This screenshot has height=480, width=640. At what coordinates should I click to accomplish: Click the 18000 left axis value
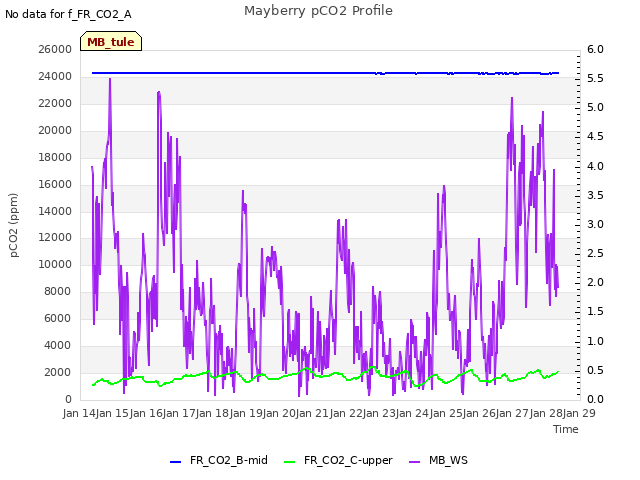pos(55,157)
